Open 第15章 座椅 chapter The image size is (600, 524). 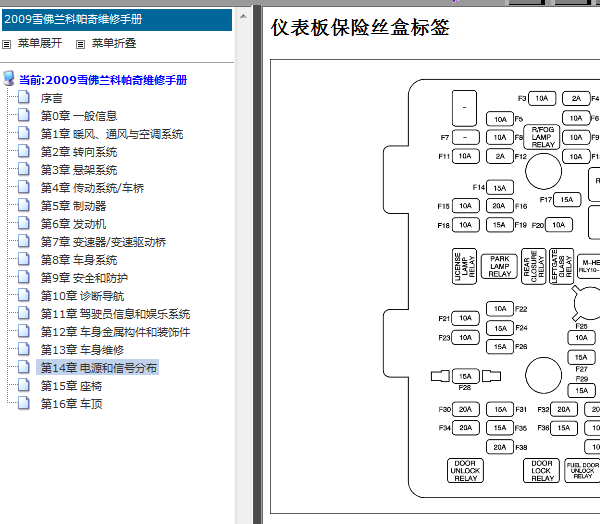pos(72,386)
